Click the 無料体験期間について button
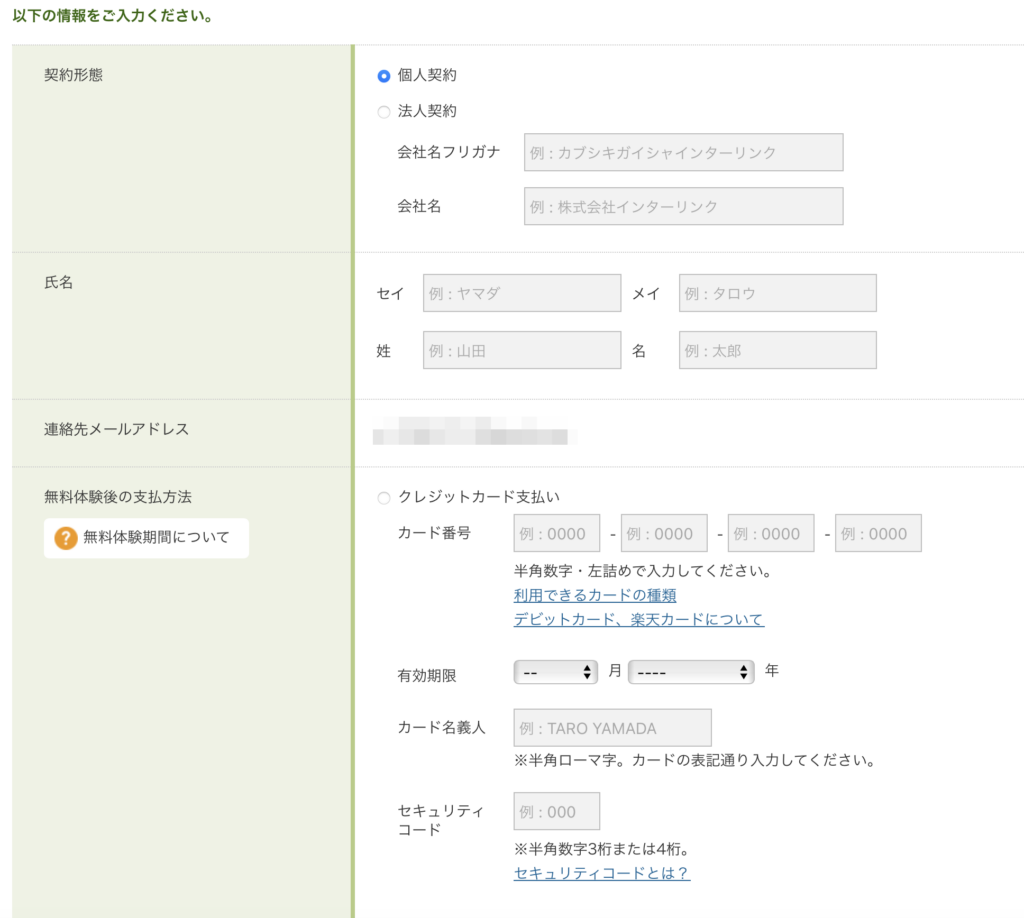The image size is (1024, 918). (146, 538)
